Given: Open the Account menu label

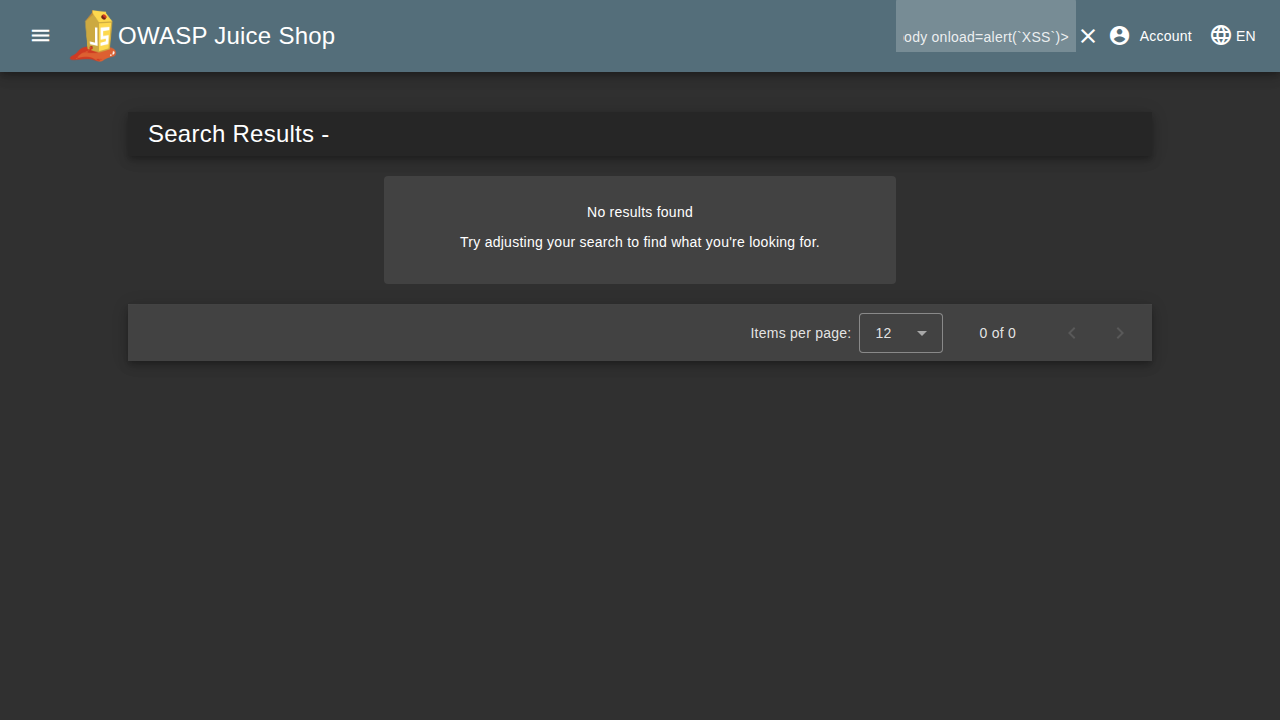Looking at the screenshot, I should 1165,36.
